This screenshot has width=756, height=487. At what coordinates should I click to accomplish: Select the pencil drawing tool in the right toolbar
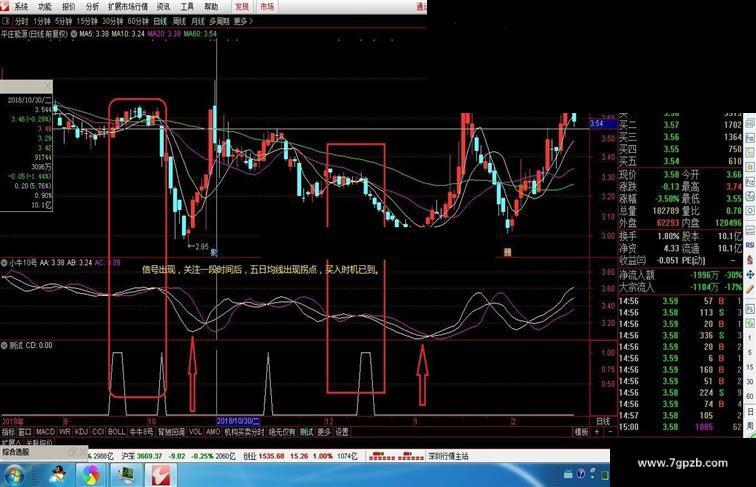coord(750,289)
